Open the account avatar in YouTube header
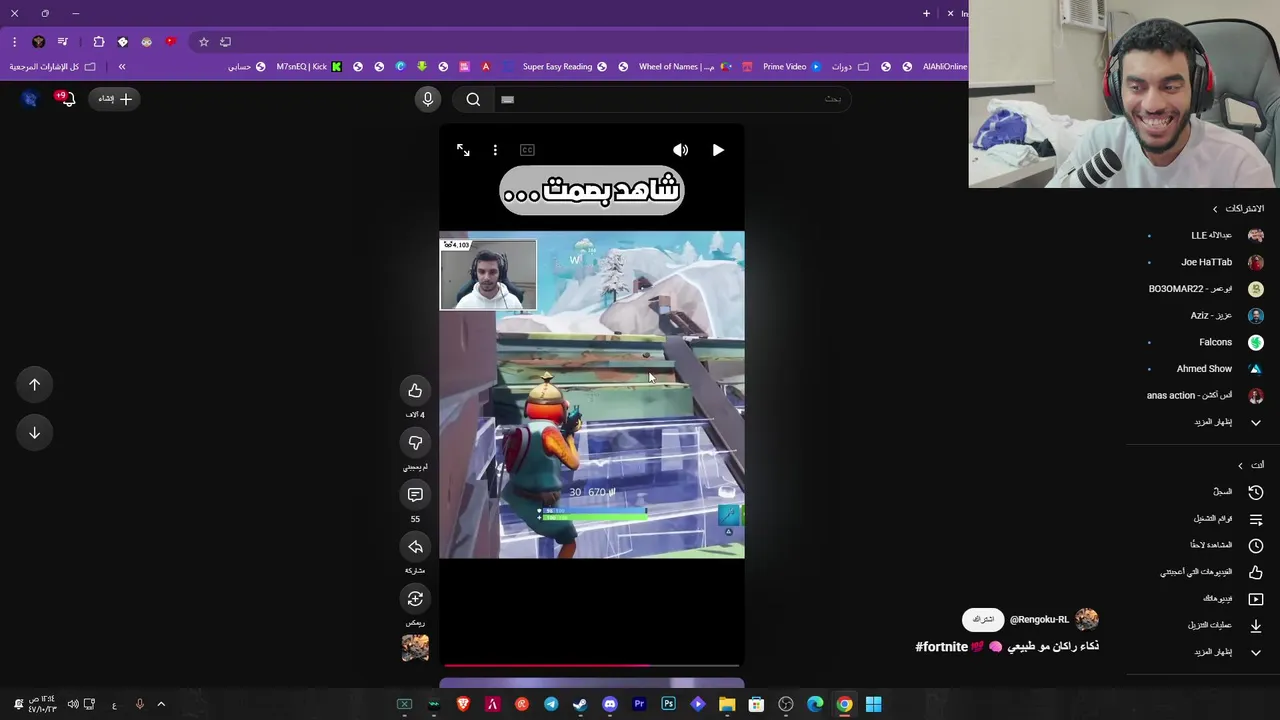The image size is (1280, 720). [29, 99]
